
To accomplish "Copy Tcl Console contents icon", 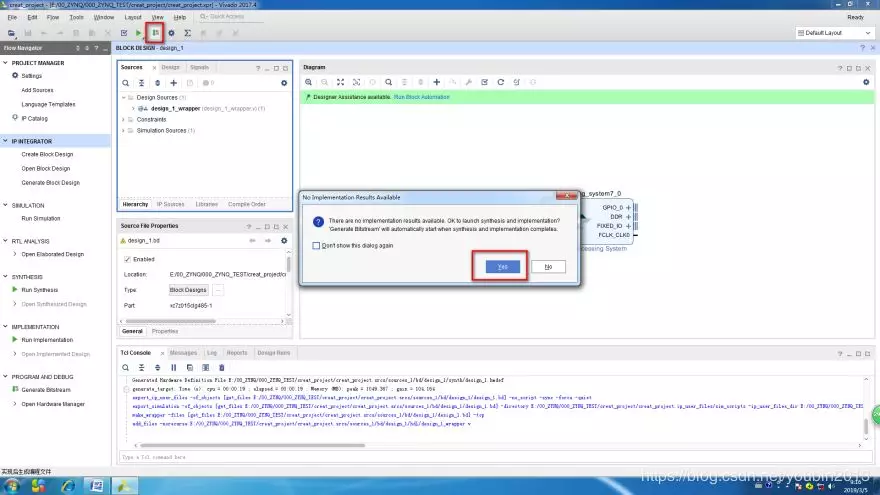I will point(190,368).
